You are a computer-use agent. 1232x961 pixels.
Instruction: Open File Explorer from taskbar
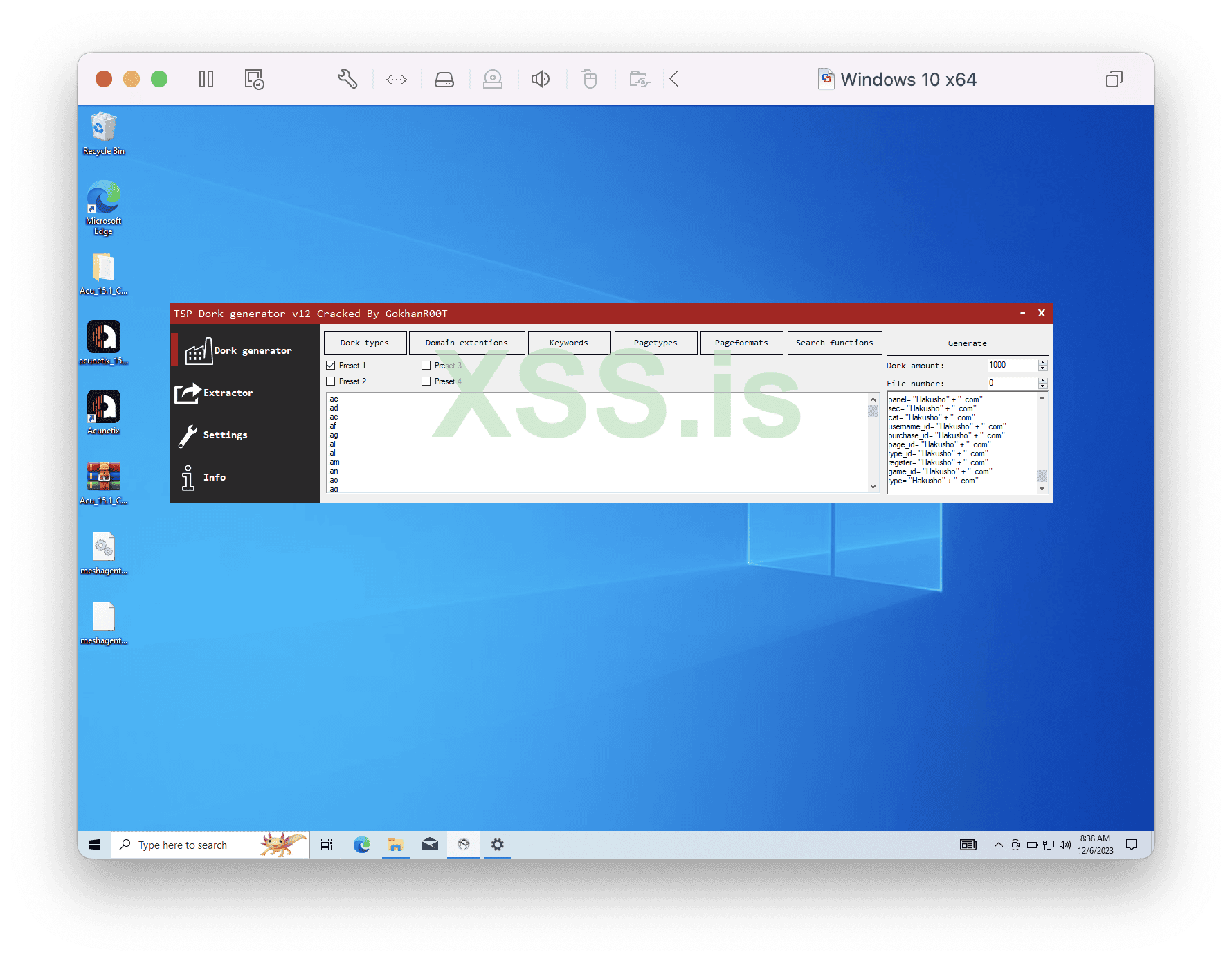(395, 845)
